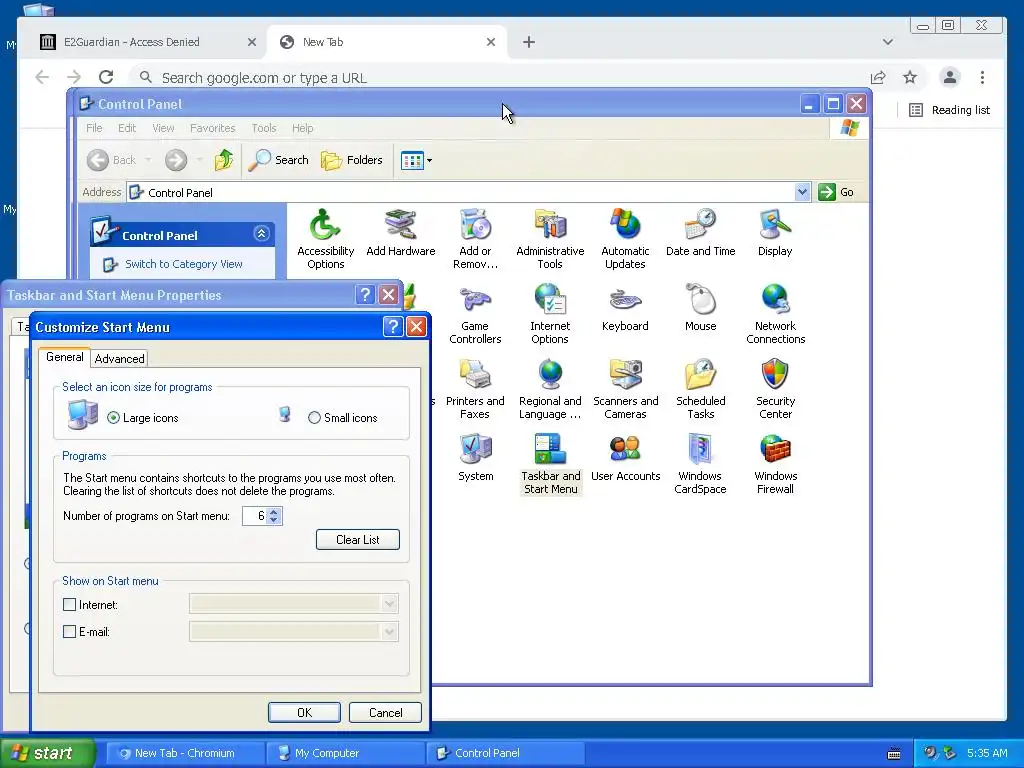The height and width of the screenshot is (768, 1024).
Task: Open the Mouse applet icon
Action: tap(700, 308)
